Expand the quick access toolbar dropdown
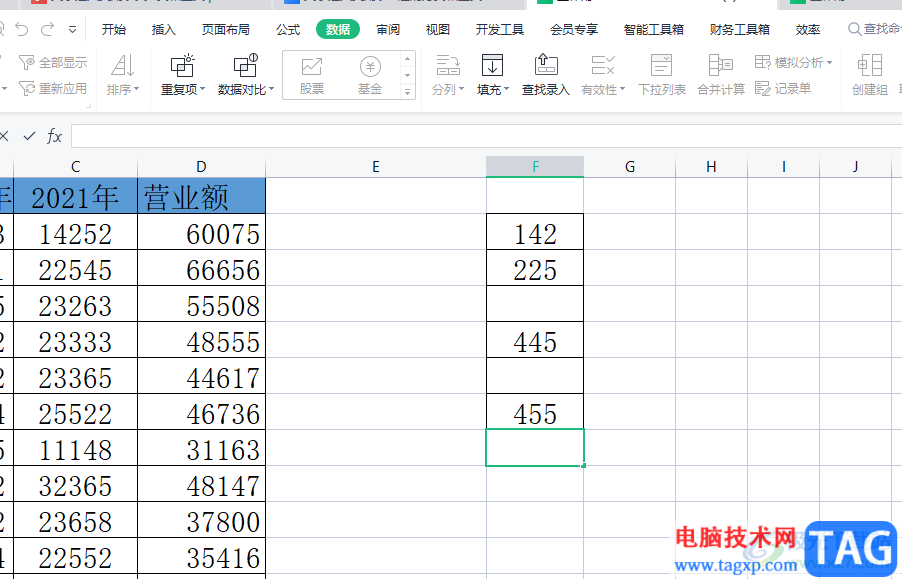The image size is (902, 579). pos(72,29)
